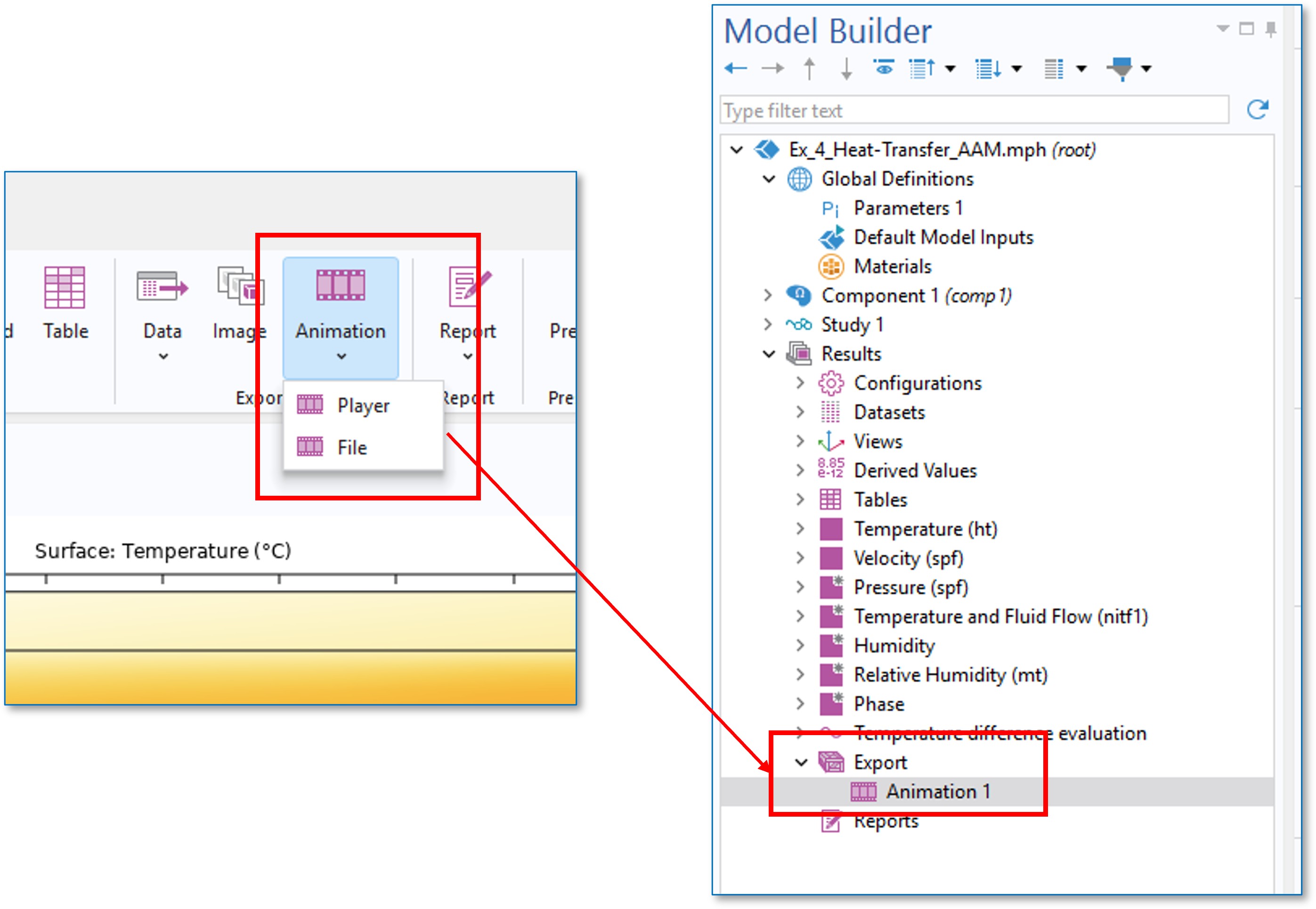Click the move node down arrow
Image resolution: width=1316 pixels, height=909 pixels.
(846, 69)
